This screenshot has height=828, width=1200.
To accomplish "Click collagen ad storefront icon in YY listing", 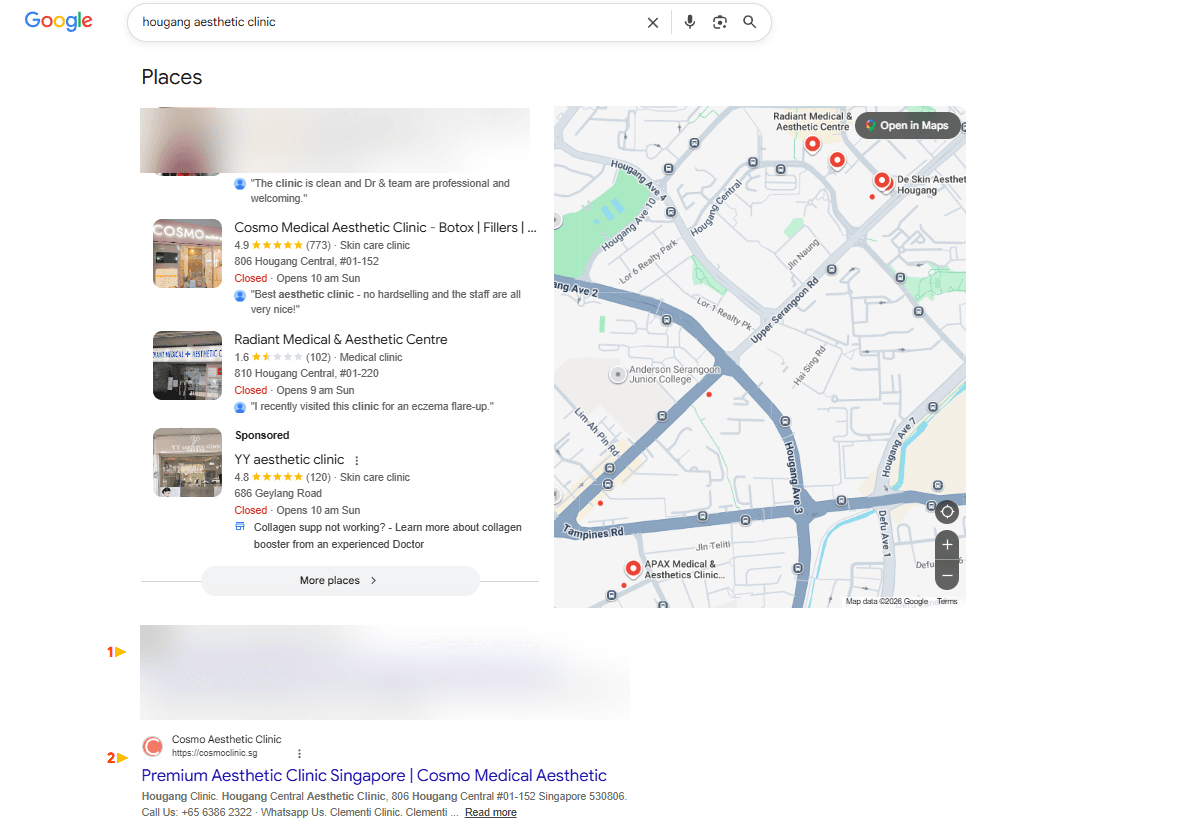I will point(240,527).
